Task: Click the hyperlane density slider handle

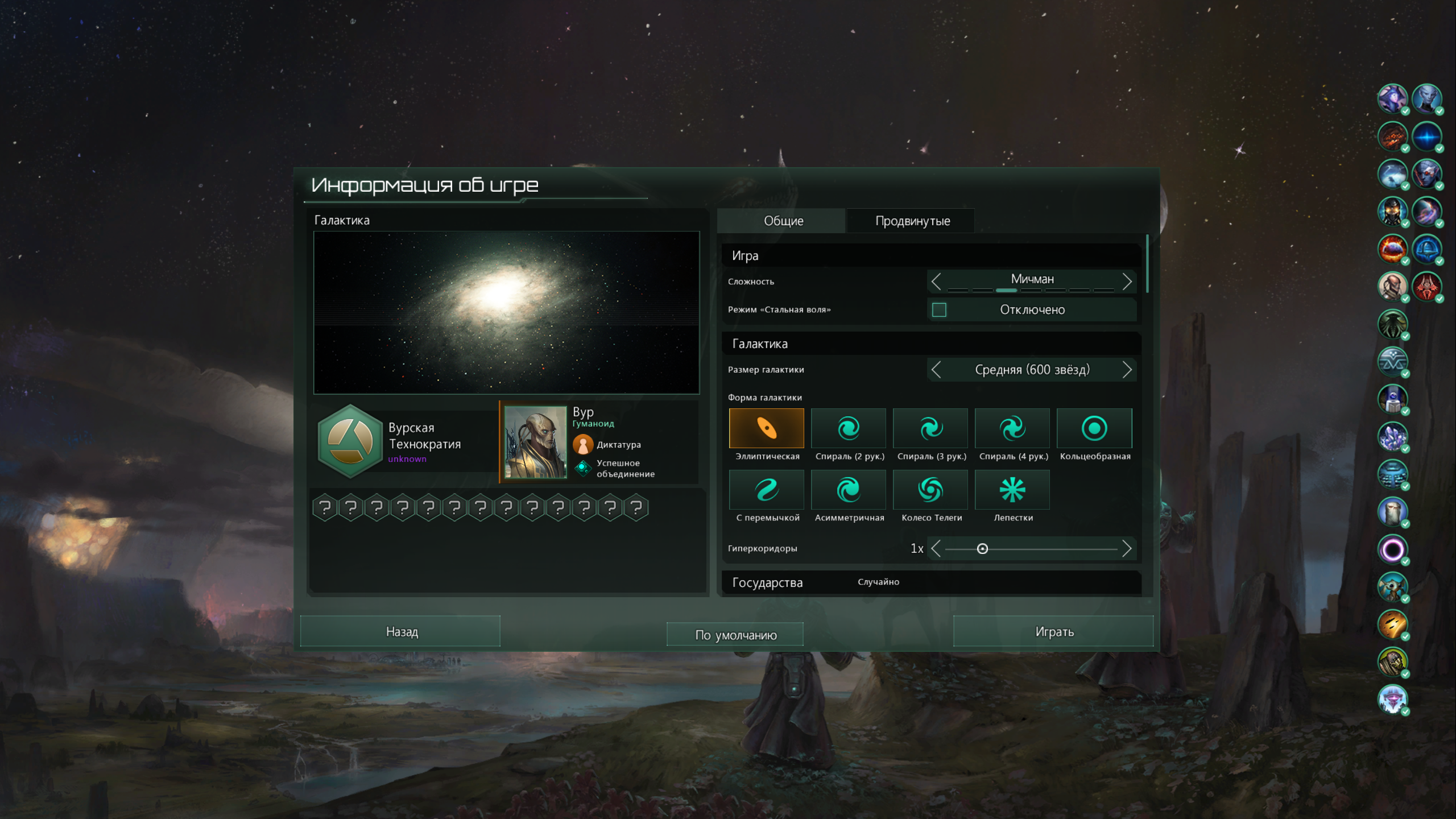Action: tap(982, 549)
